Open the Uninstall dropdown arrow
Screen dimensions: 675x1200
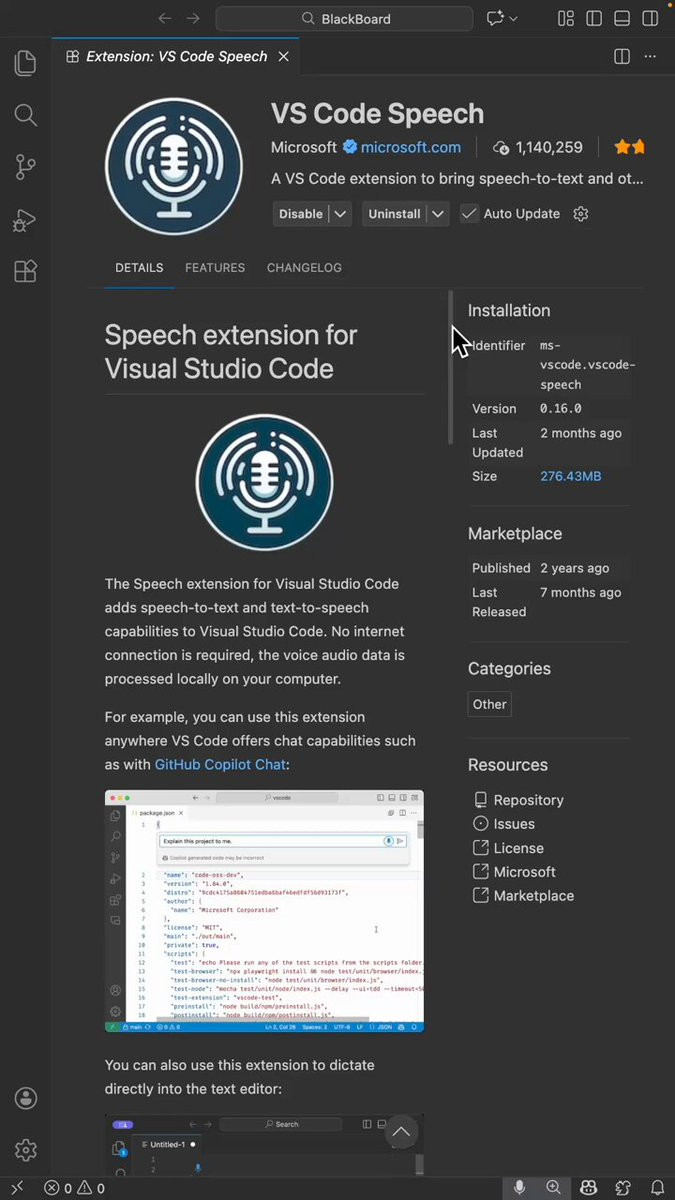437,214
